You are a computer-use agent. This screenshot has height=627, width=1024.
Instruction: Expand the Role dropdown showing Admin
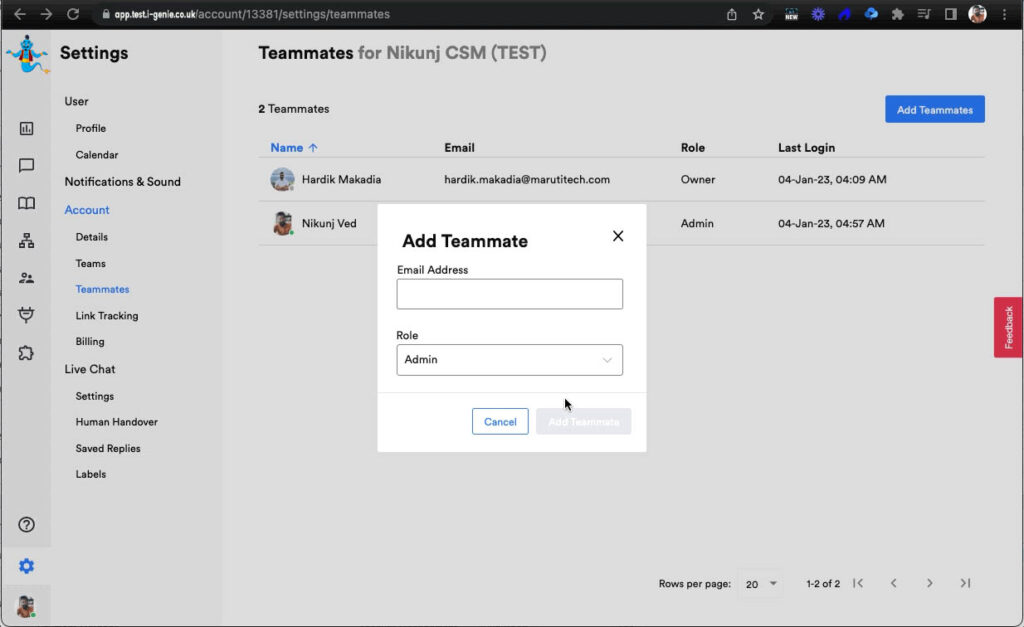[509, 360]
